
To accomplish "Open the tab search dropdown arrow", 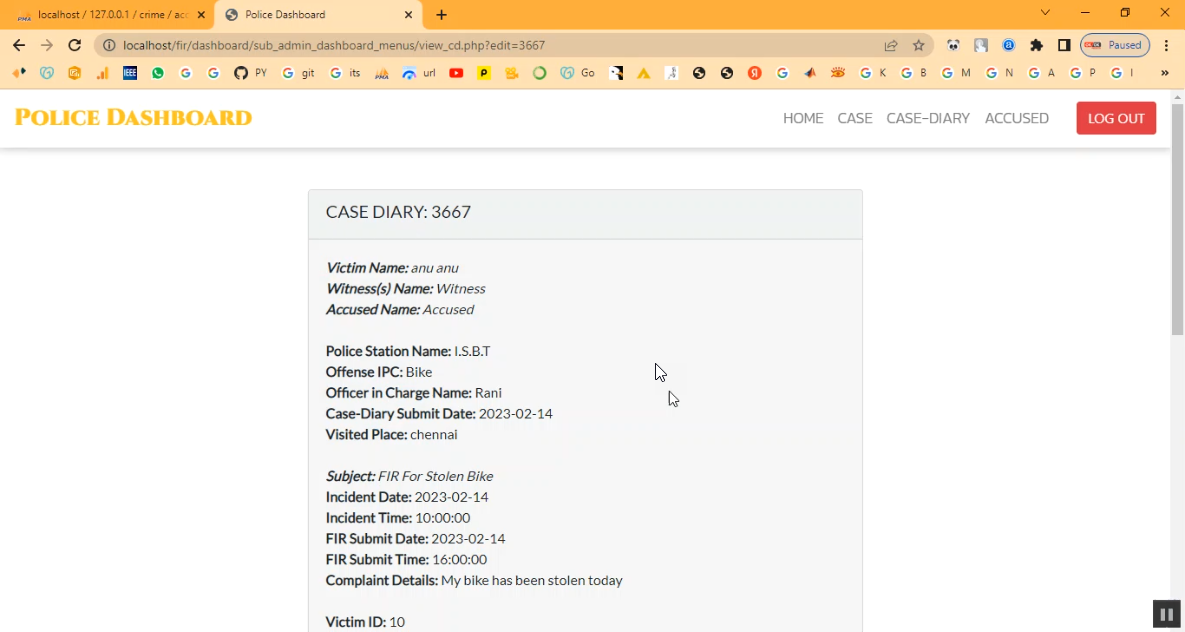I will tap(1045, 13).
